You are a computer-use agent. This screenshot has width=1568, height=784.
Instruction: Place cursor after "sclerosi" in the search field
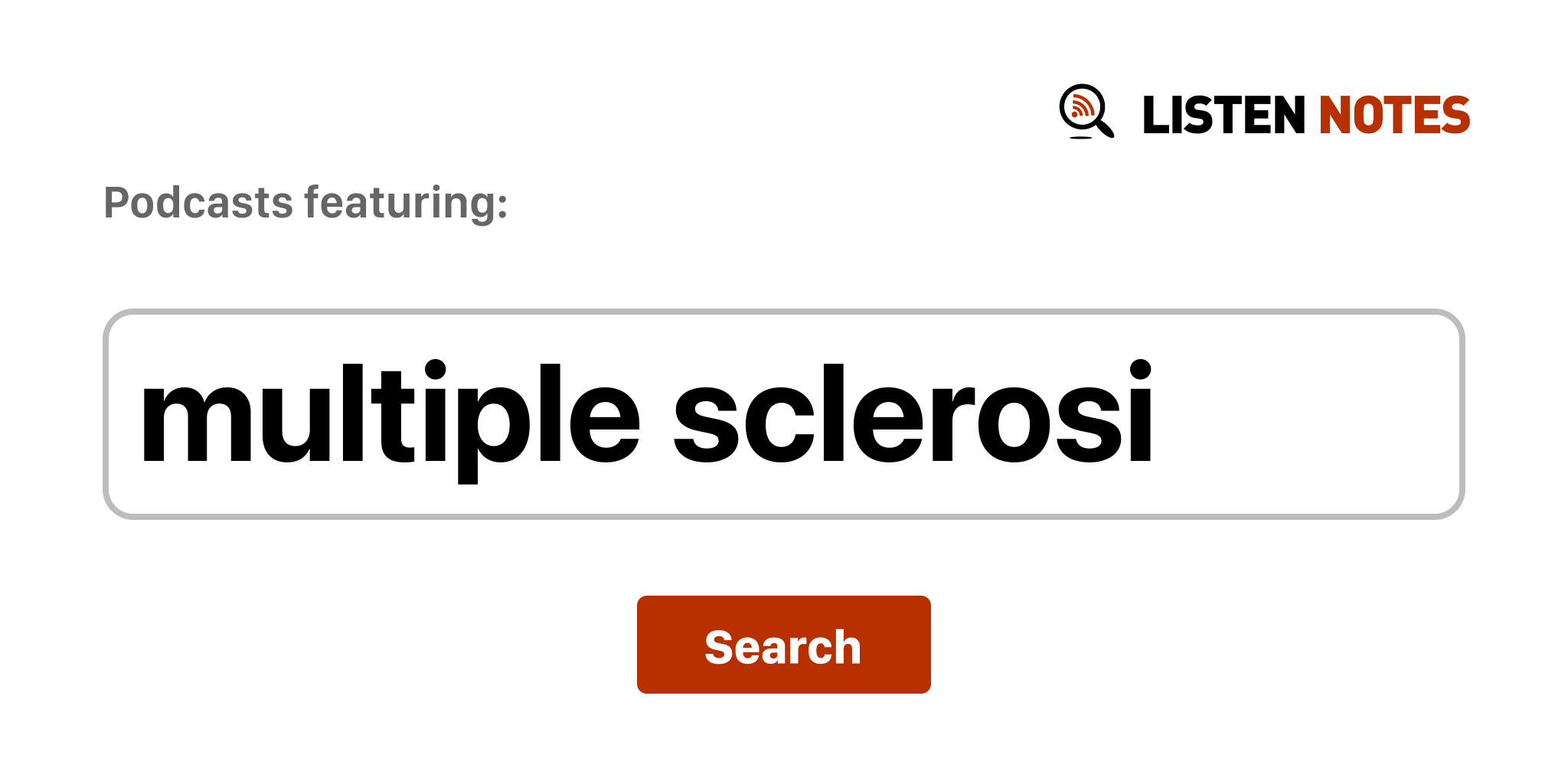[1157, 414]
